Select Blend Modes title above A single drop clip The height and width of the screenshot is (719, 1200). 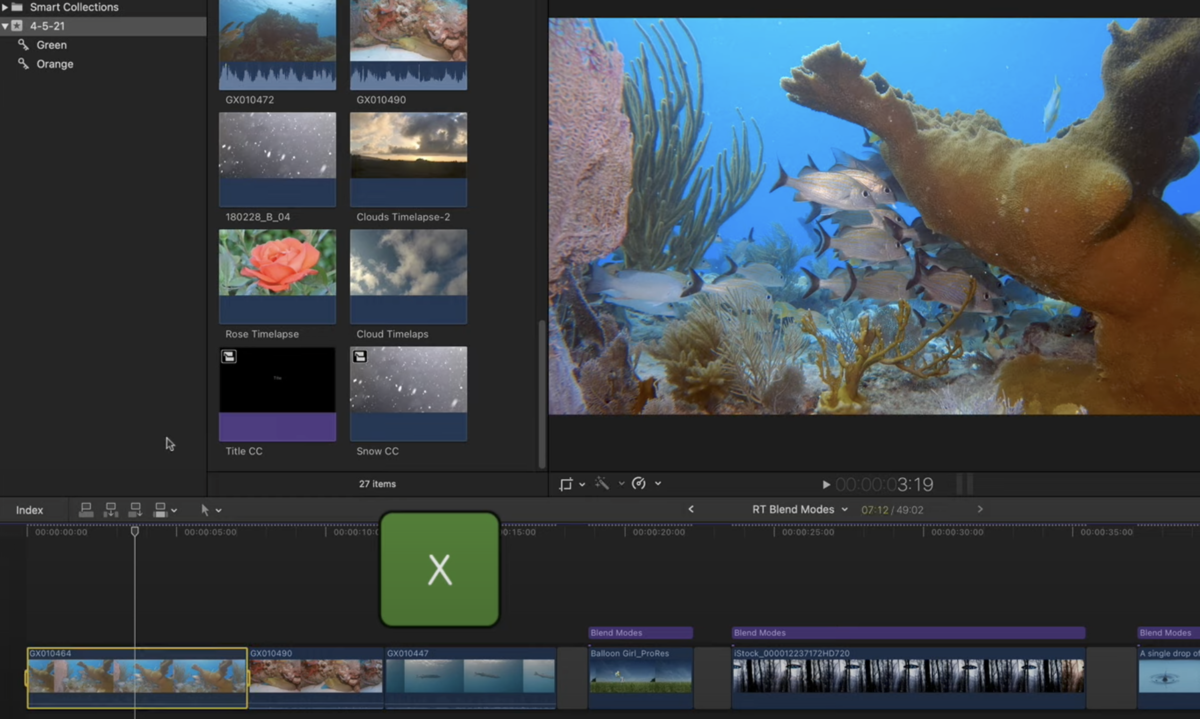coord(1169,633)
